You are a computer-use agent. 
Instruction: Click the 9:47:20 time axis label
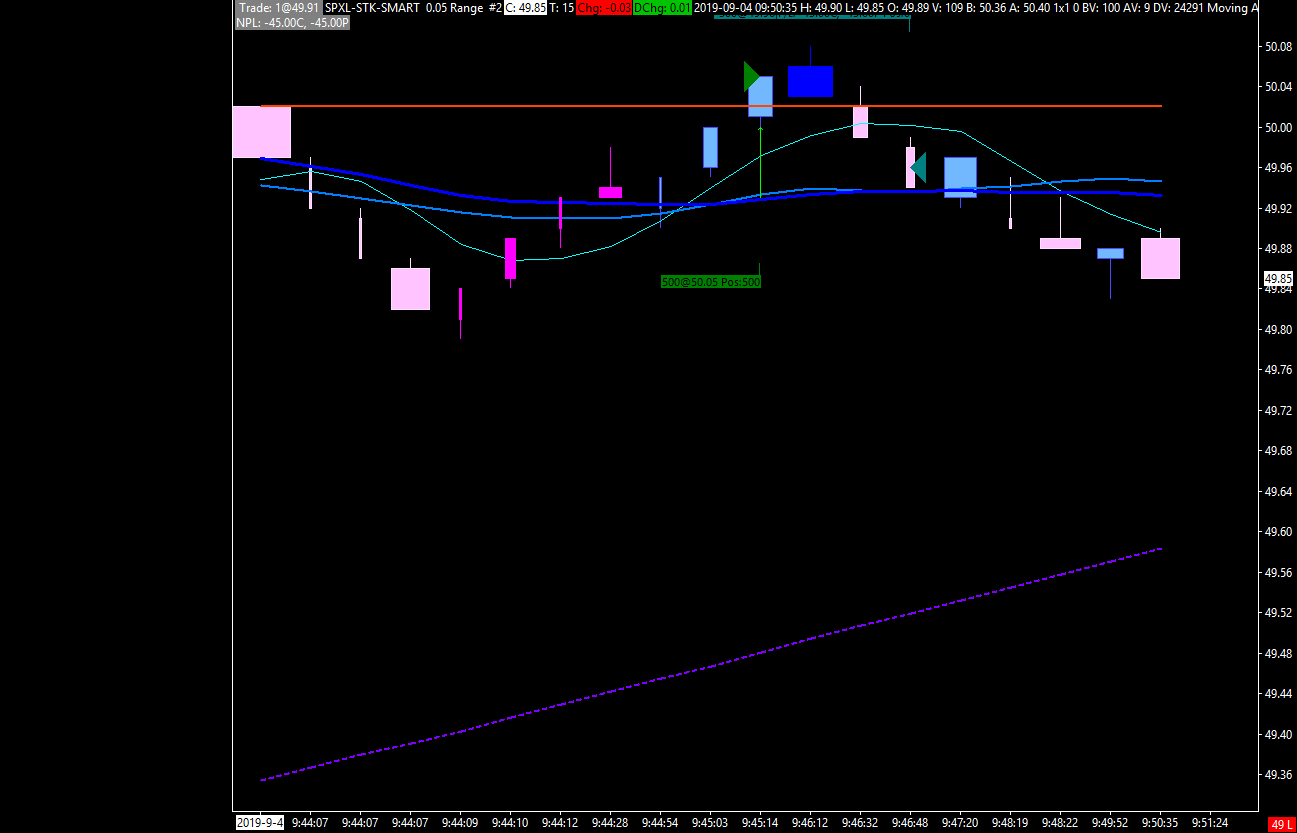pyautogui.click(x=960, y=823)
